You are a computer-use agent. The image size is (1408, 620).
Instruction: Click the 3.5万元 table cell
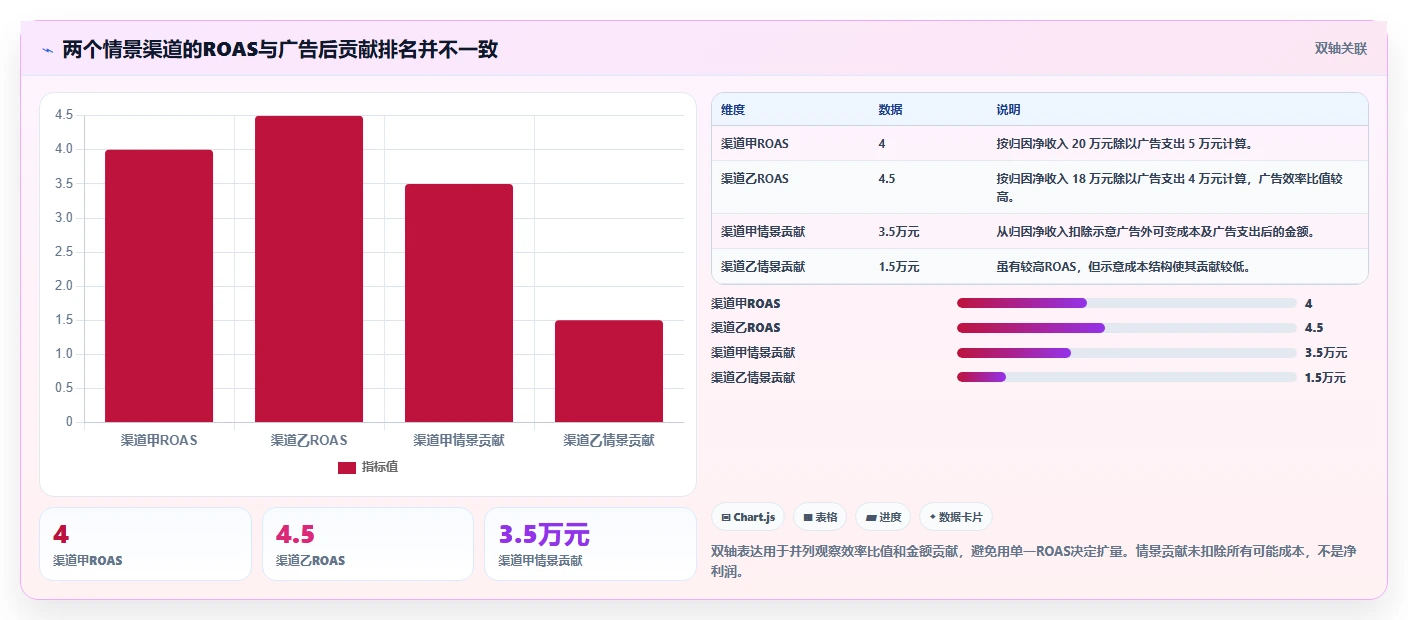point(899,232)
